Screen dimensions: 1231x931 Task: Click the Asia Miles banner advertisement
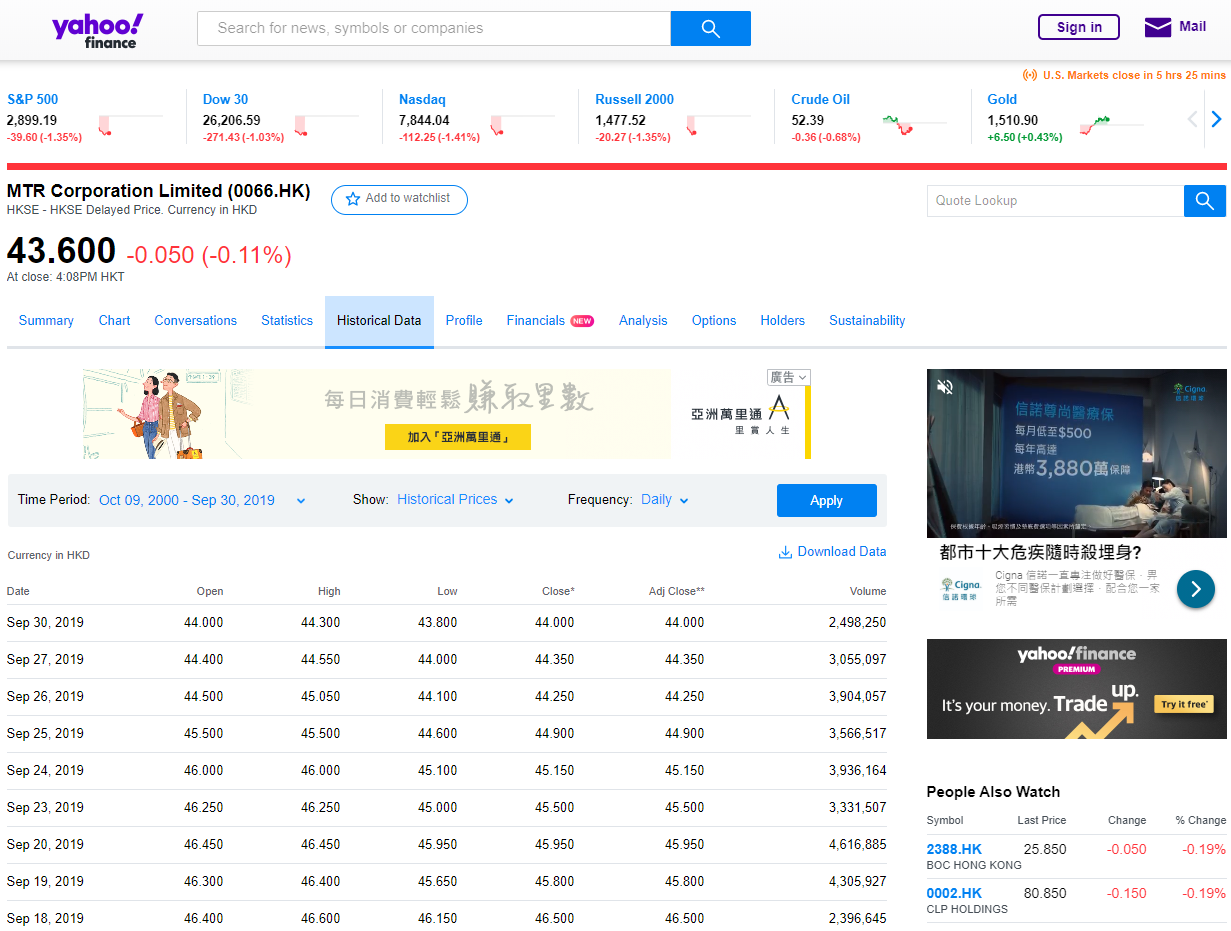pos(447,414)
